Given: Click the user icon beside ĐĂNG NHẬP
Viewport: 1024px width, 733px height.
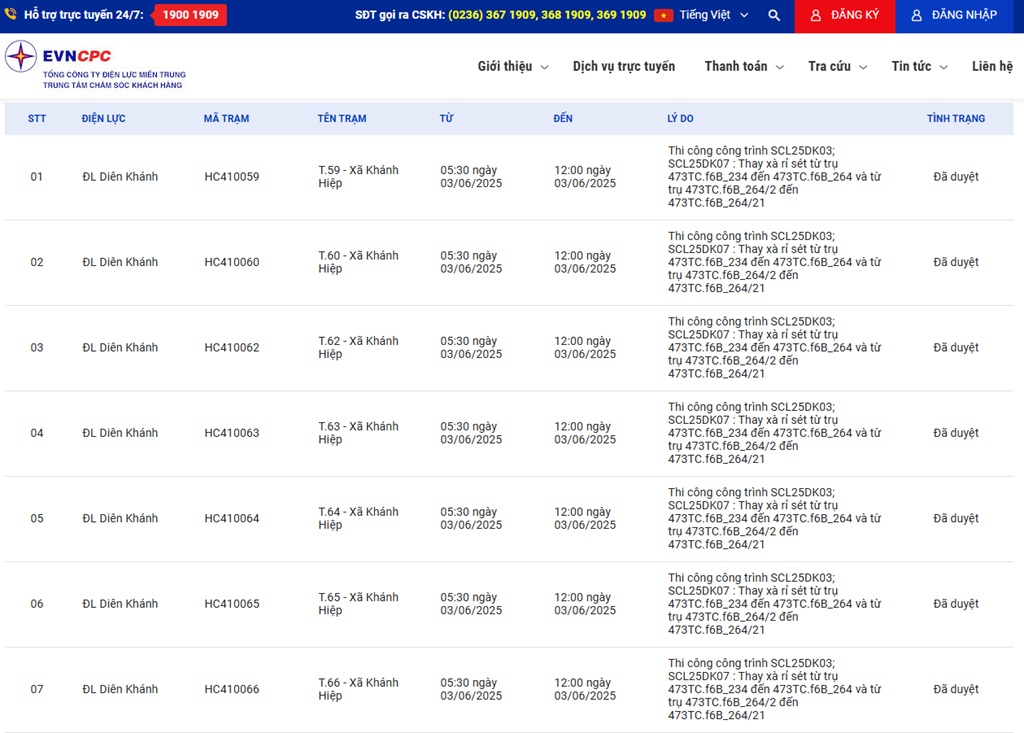Looking at the screenshot, I should [916, 16].
